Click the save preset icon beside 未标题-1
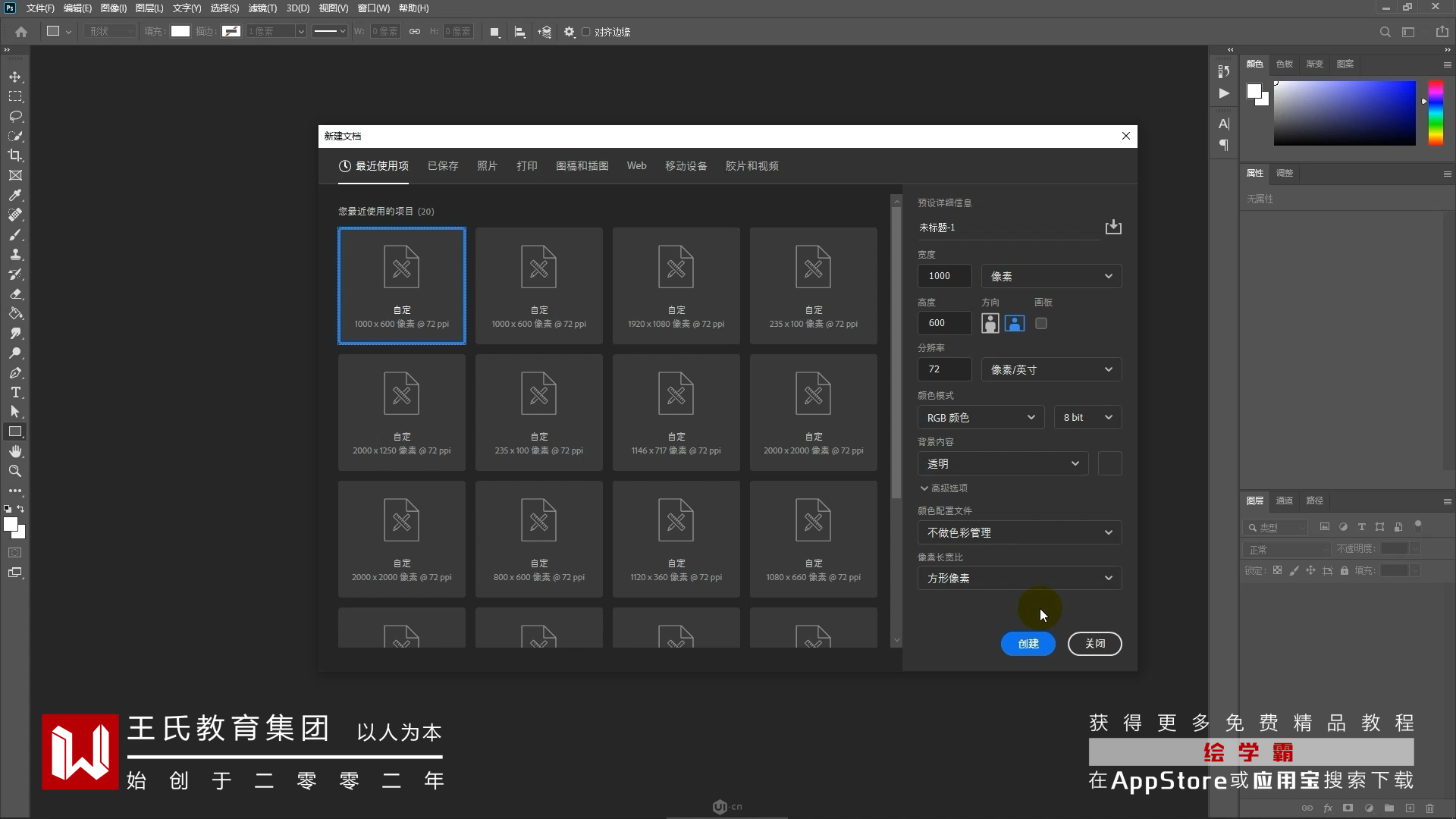The image size is (1456, 819). tap(1112, 227)
